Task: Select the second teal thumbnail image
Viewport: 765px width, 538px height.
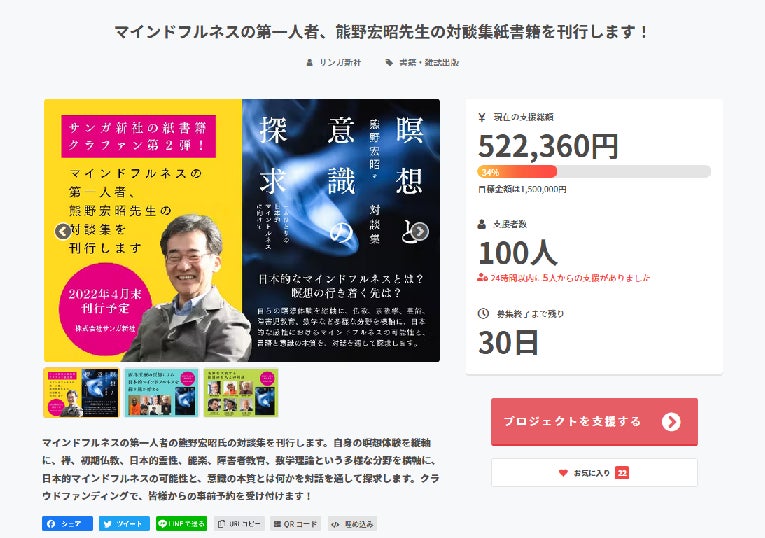Action: pyautogui.click(x=161, y=393)
